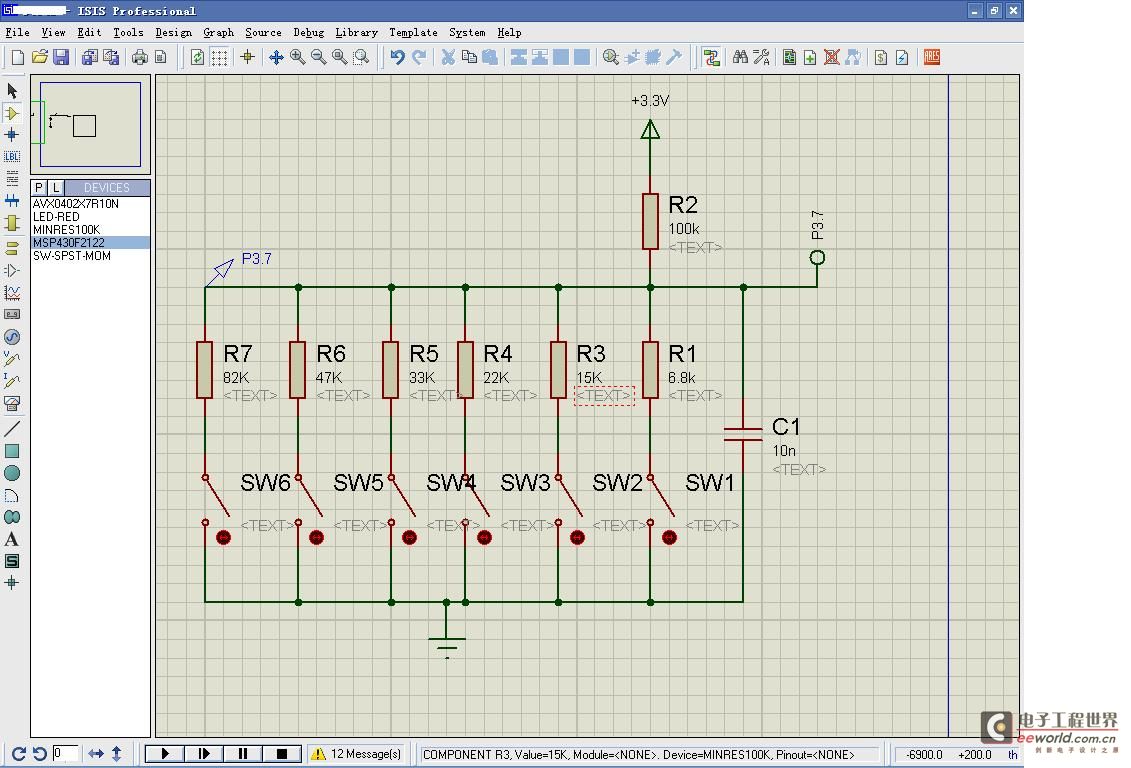Click the Bill of materials icon
Image resolution: width=1131 pixels, height=768 pixels.
pyautogui.click(x=881, y=57)
